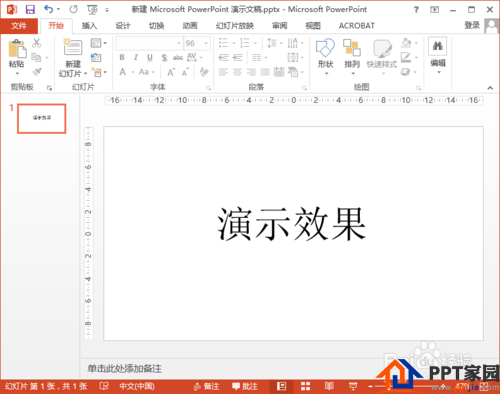Toggle align text right

tap(251, 72)
